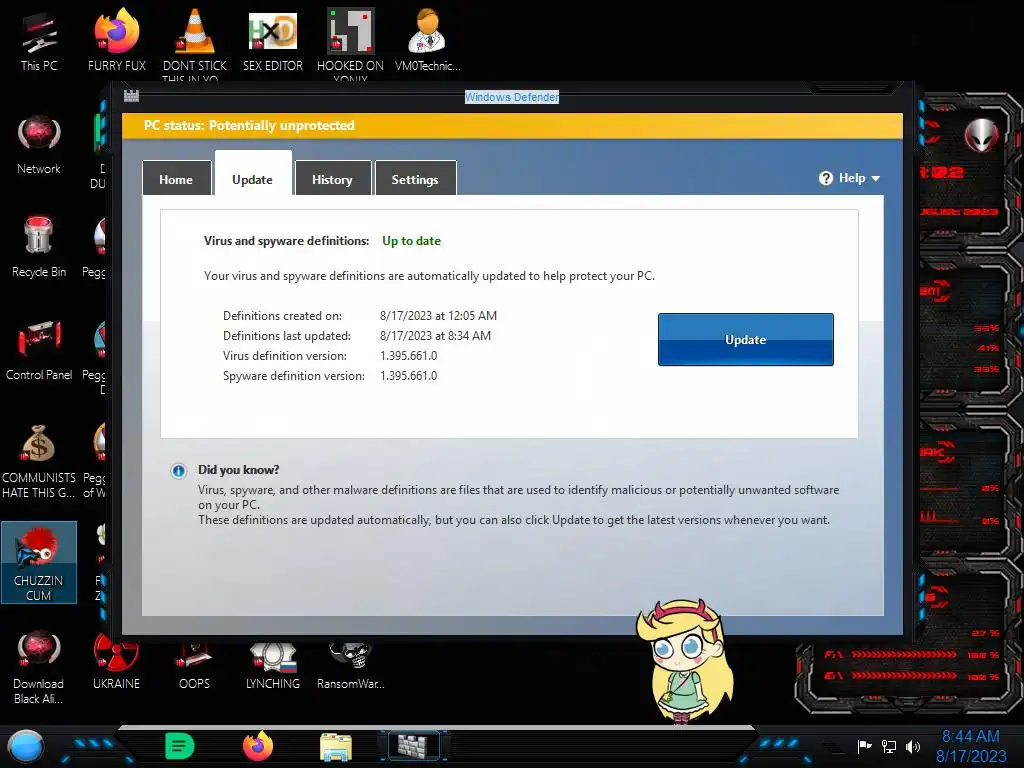The image size is (1024, 768).
Task: Open volume speaker icon in system tray
Action: tap(913, 746)
